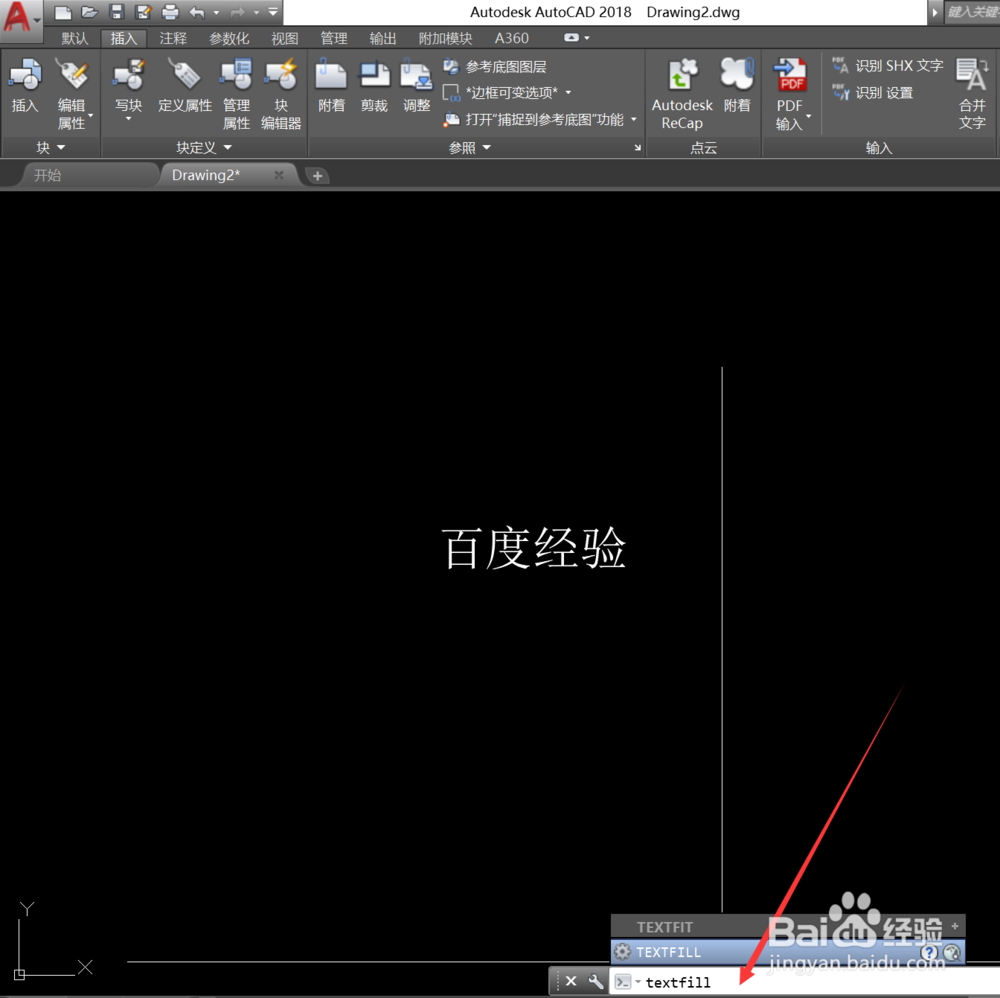Close the Drawing2* tab
Viewport: 1000px width, 998px height.
tap(279, 175)
